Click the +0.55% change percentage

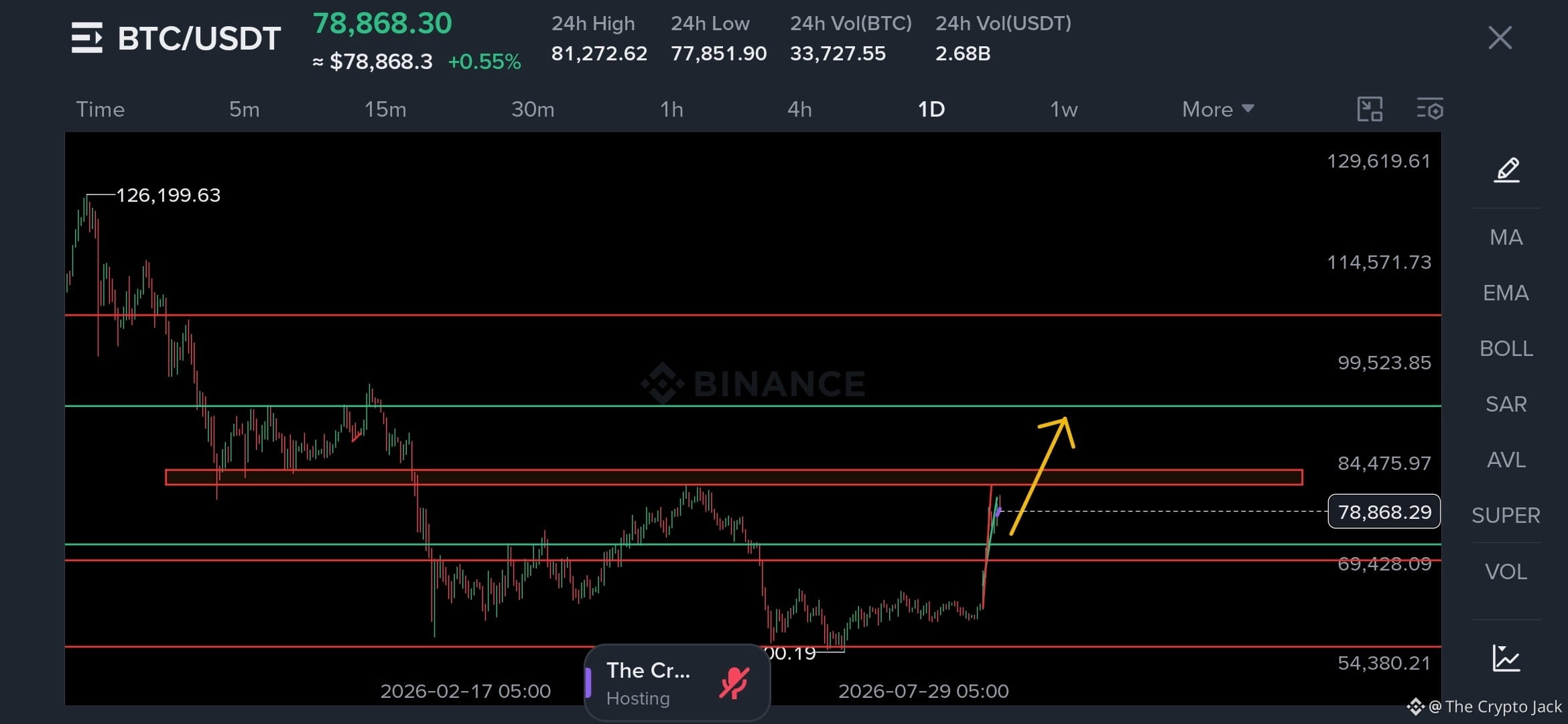point(484,62)
